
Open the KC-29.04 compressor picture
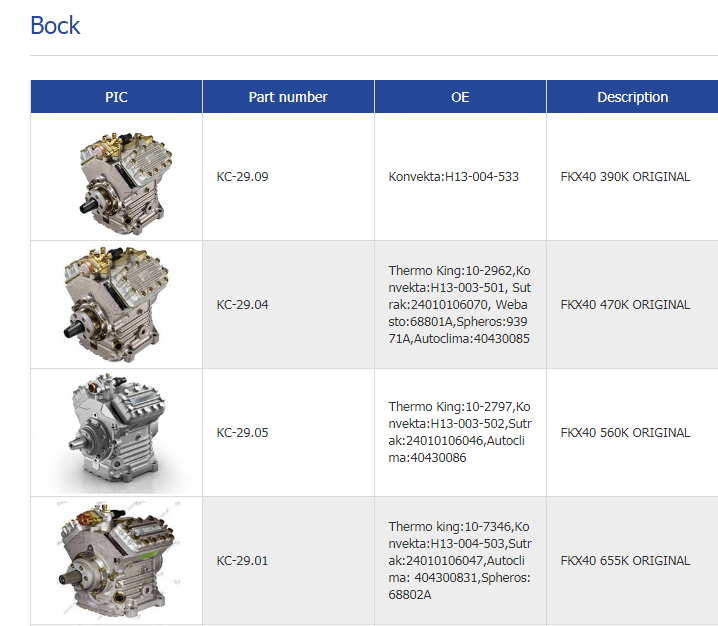[x=115, y=304]
